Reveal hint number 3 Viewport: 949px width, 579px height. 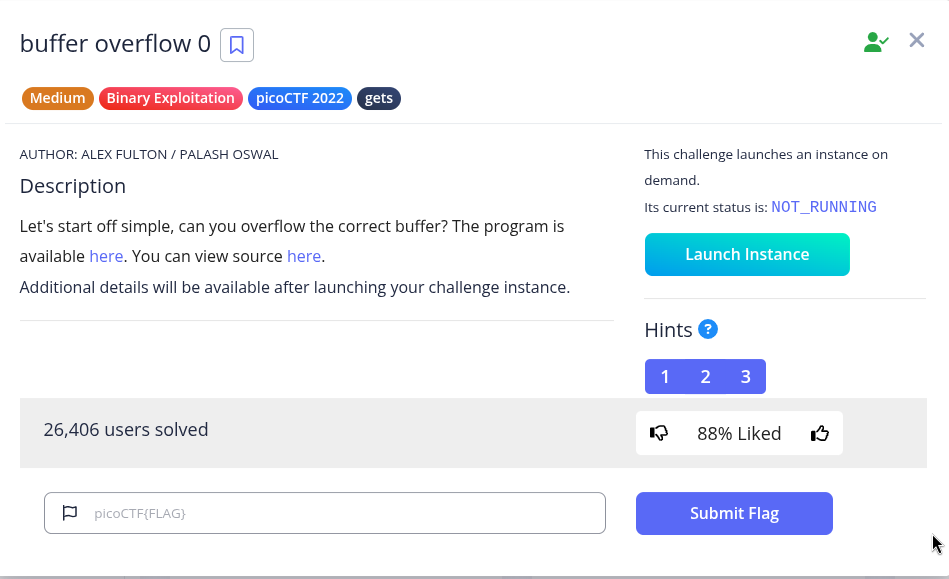pyautogui.click(x=745, y=377)
